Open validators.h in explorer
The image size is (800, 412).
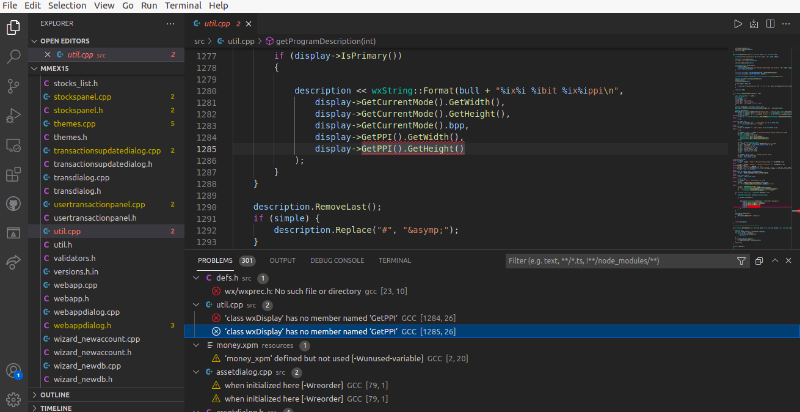click(74, 258)
